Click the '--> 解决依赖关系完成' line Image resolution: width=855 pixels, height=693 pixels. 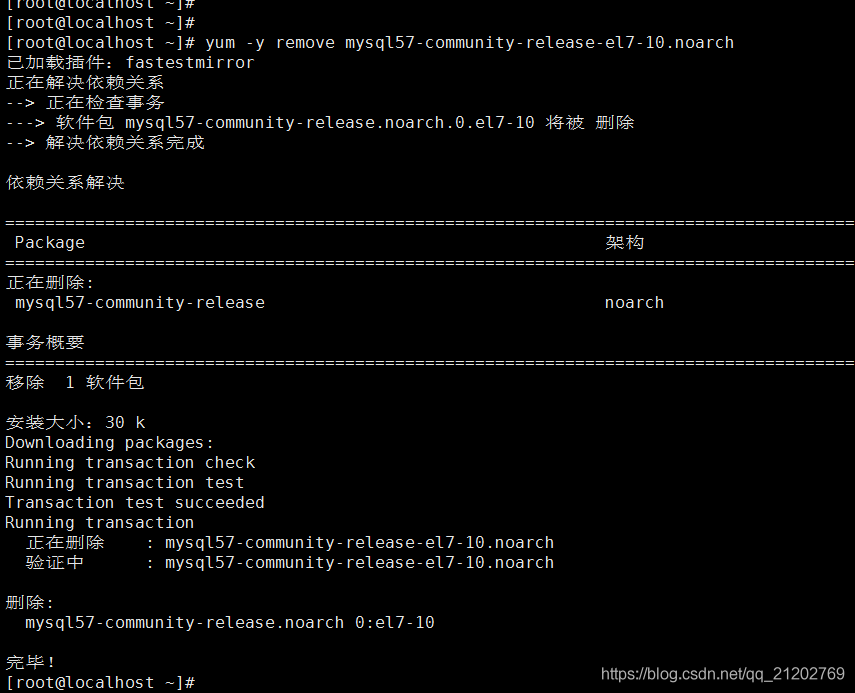point(105,143)
